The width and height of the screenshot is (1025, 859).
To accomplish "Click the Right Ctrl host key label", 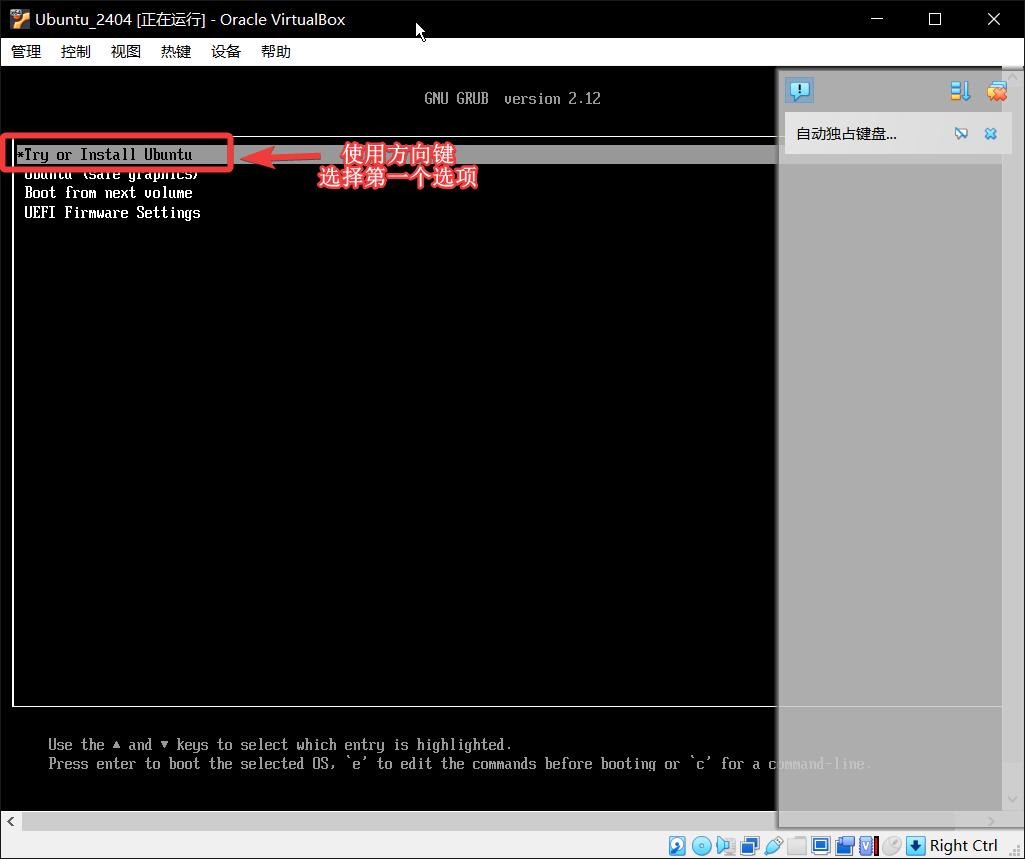I will click(964, 846).
